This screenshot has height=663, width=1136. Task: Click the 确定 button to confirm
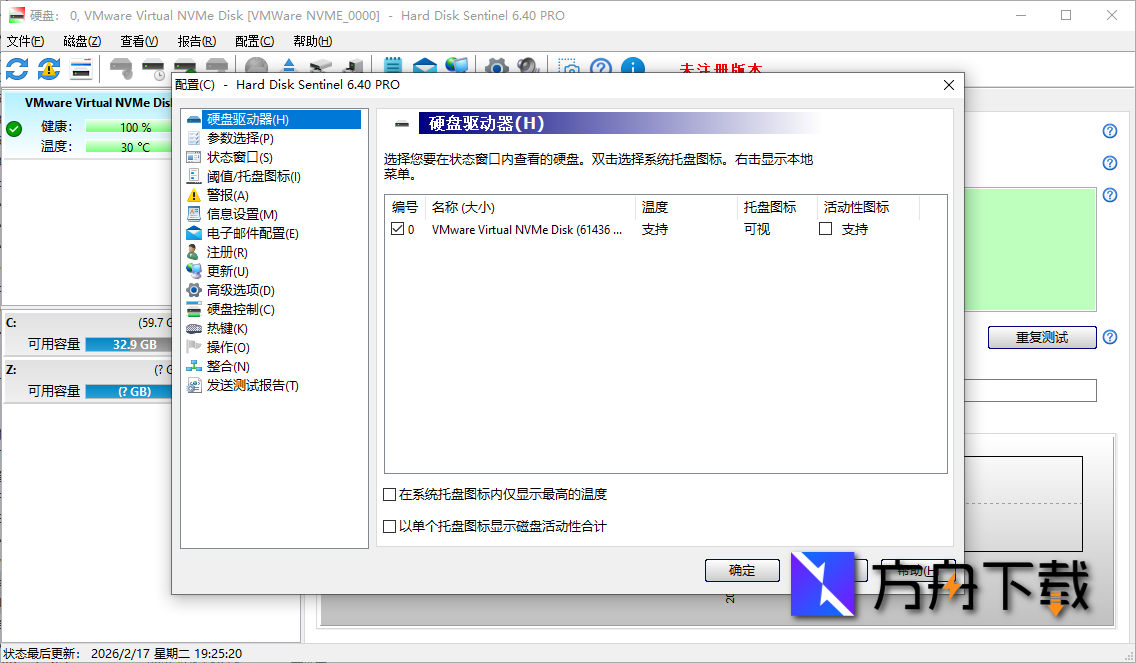[742, 570]
